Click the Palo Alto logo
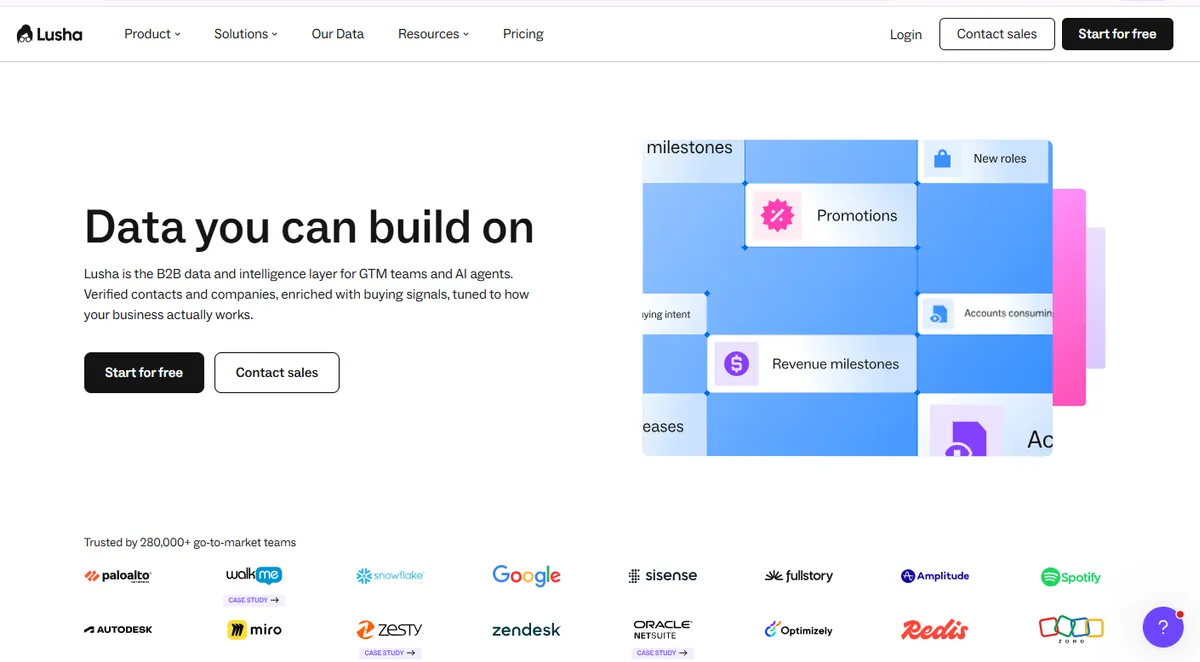 (x=118, y=576)
